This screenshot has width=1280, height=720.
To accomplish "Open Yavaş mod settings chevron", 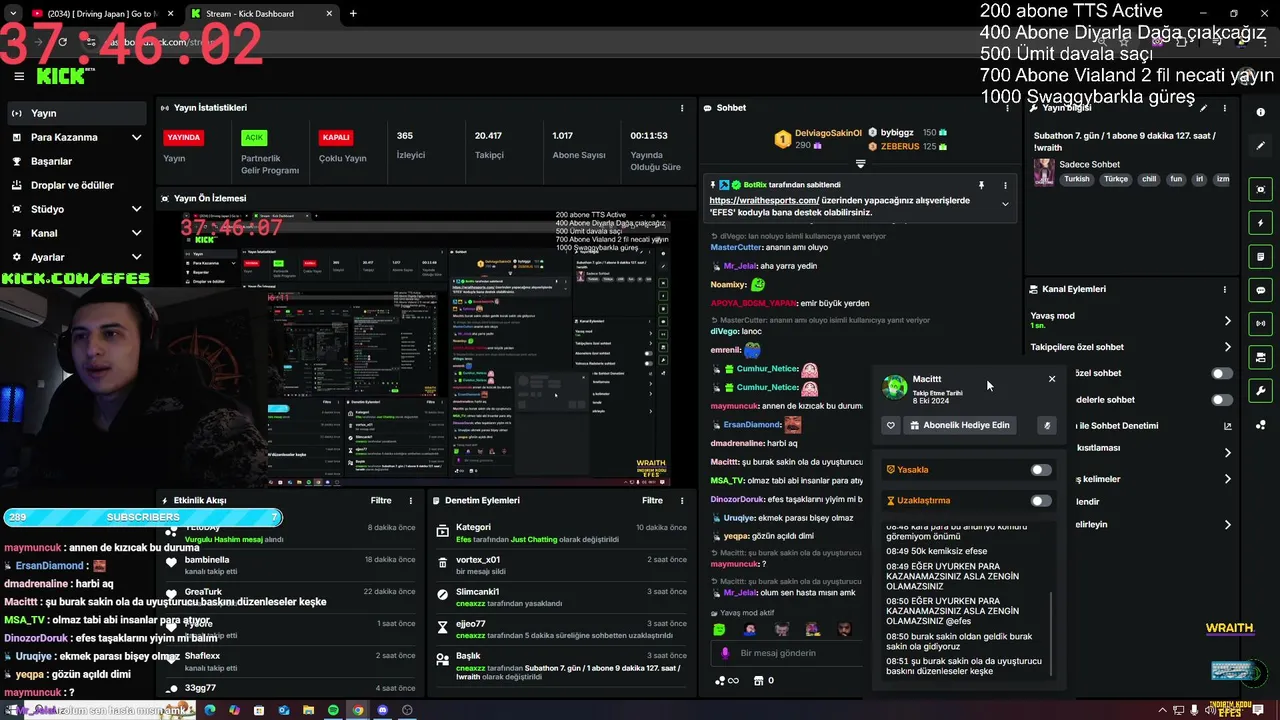I will [x=1227, y=321].
